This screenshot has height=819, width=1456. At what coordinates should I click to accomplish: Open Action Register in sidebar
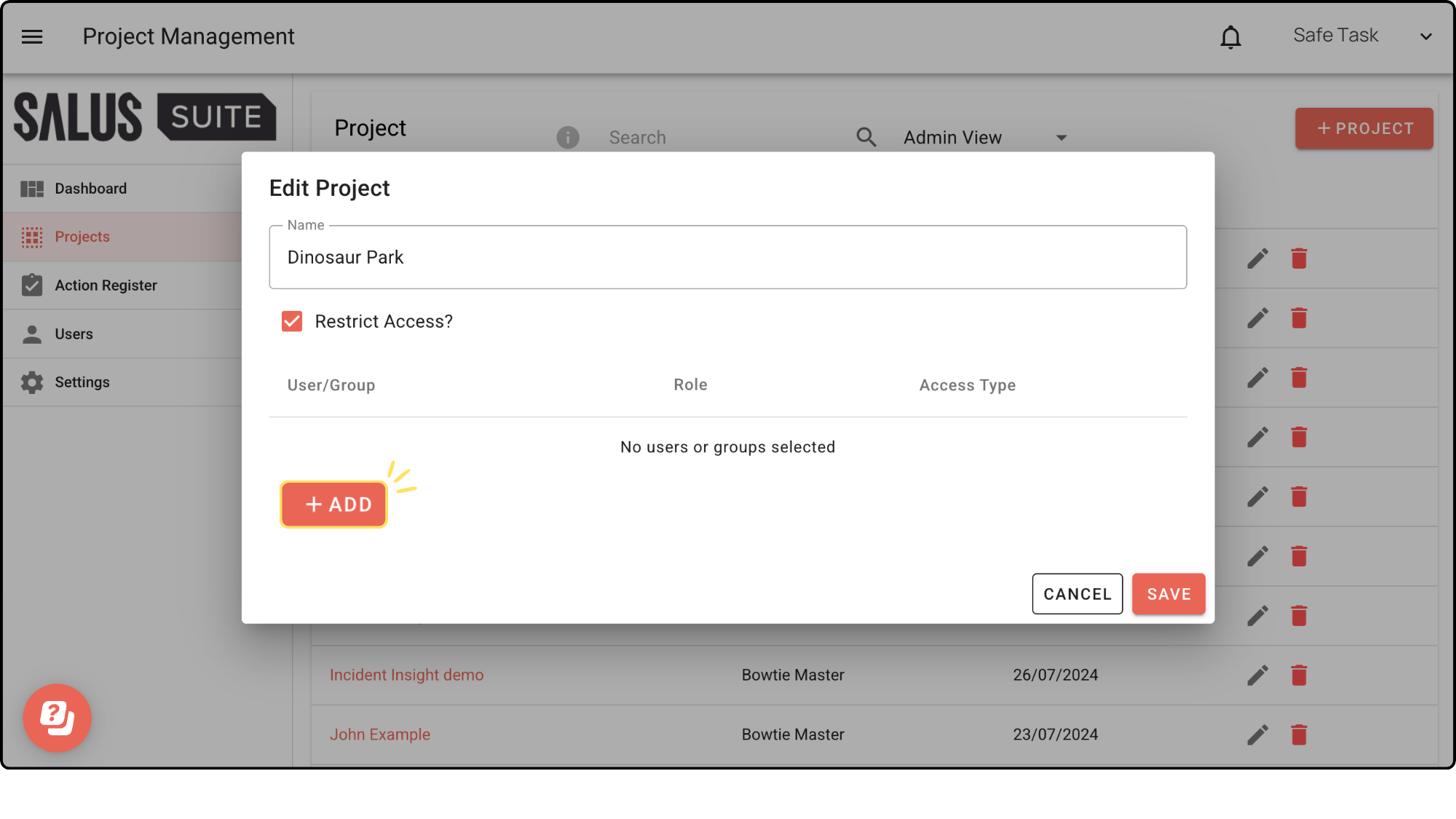(106, 285)
